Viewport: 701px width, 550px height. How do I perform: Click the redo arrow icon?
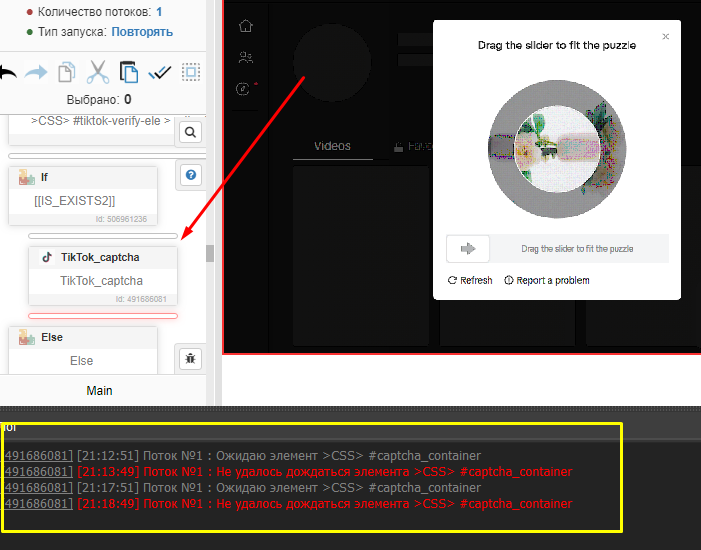pyautogui.click(x=36, y=72)
